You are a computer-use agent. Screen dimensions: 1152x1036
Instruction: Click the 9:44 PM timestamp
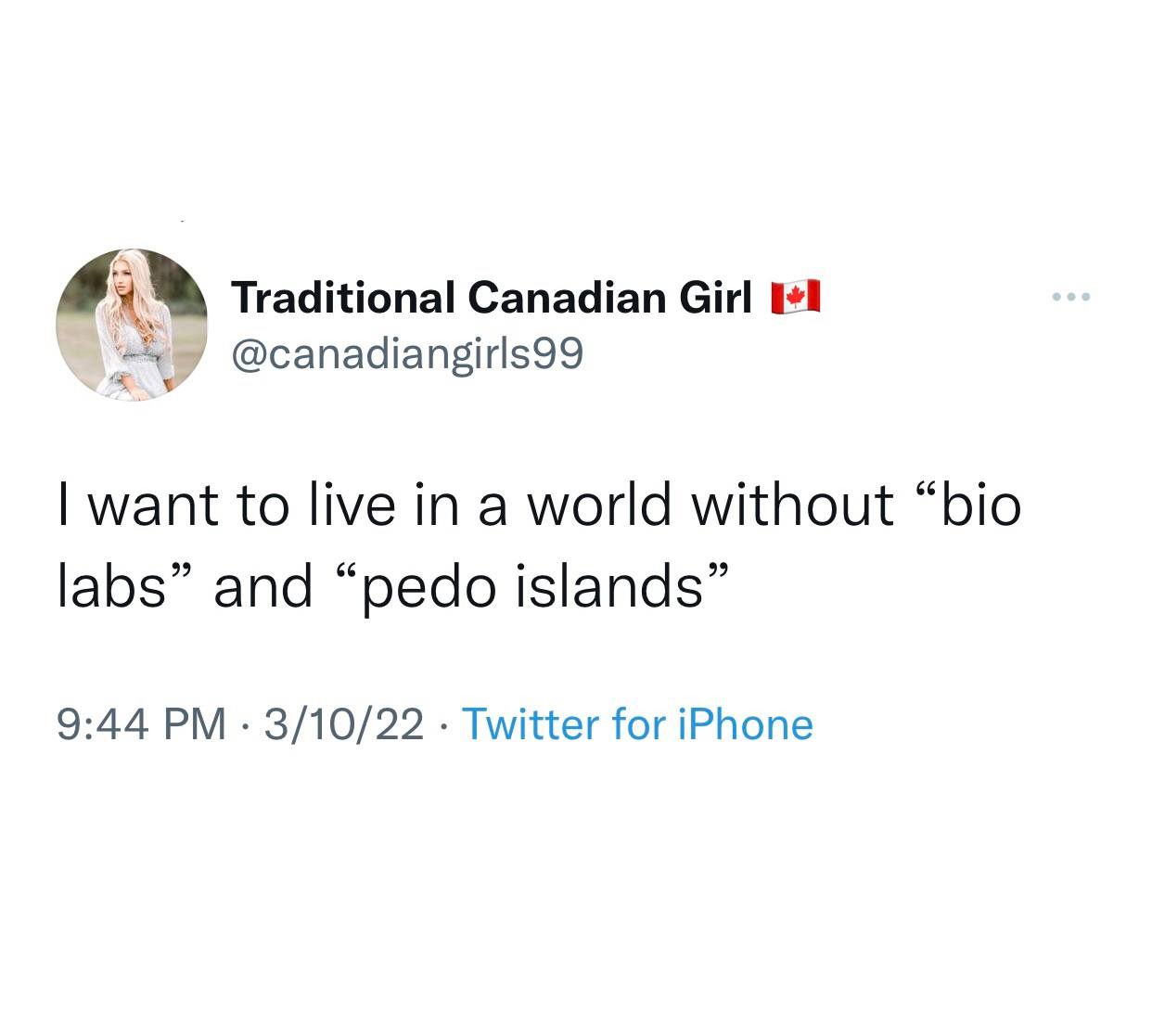coord(141,724)
